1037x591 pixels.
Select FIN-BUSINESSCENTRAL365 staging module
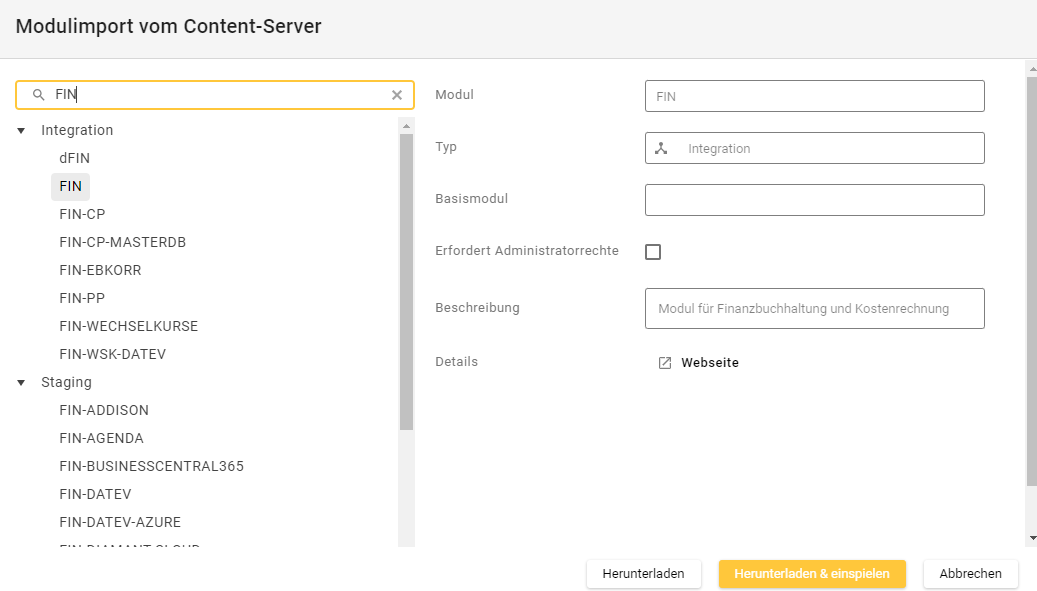point(151,466)
